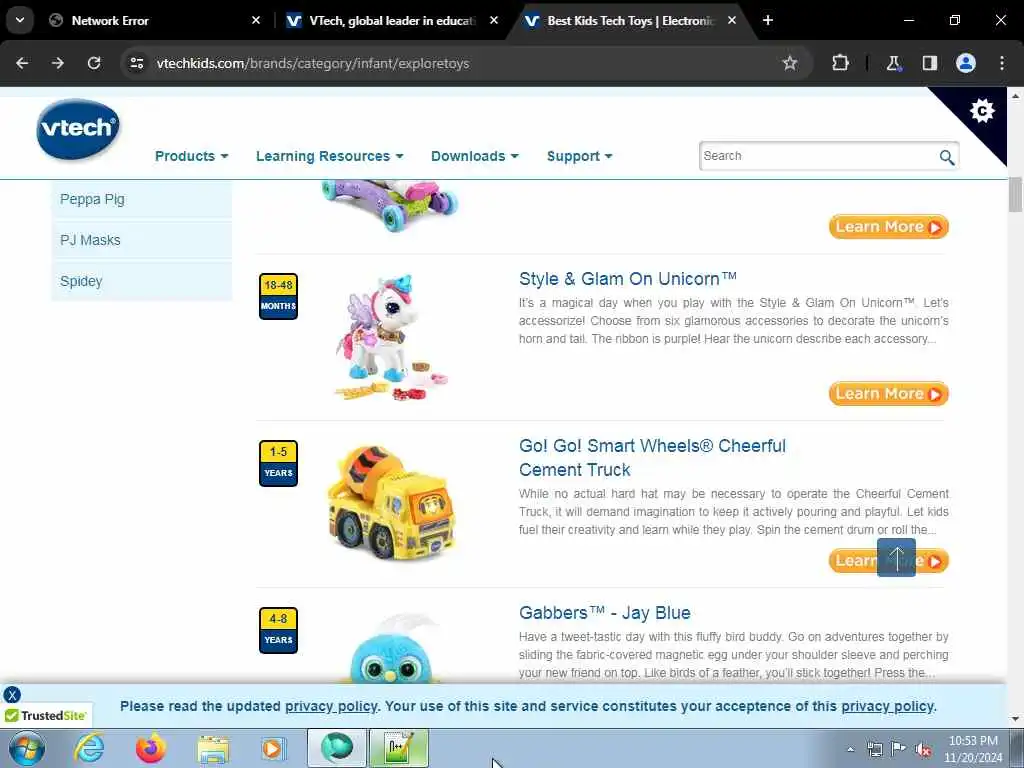Close the Best Kids Tech Toys tab
Viewport: 1024px width, 768px height.
pos(732,20)
